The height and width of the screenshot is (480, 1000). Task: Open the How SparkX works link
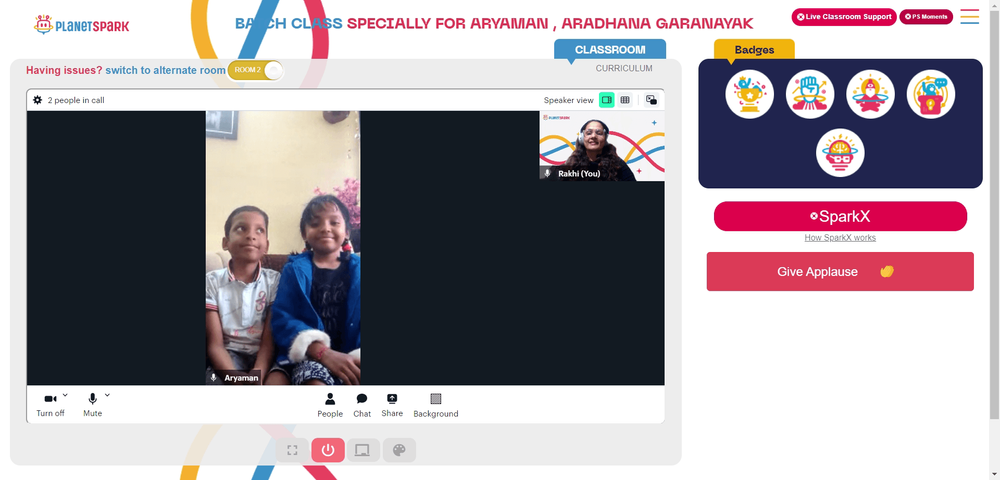(840, 238)
